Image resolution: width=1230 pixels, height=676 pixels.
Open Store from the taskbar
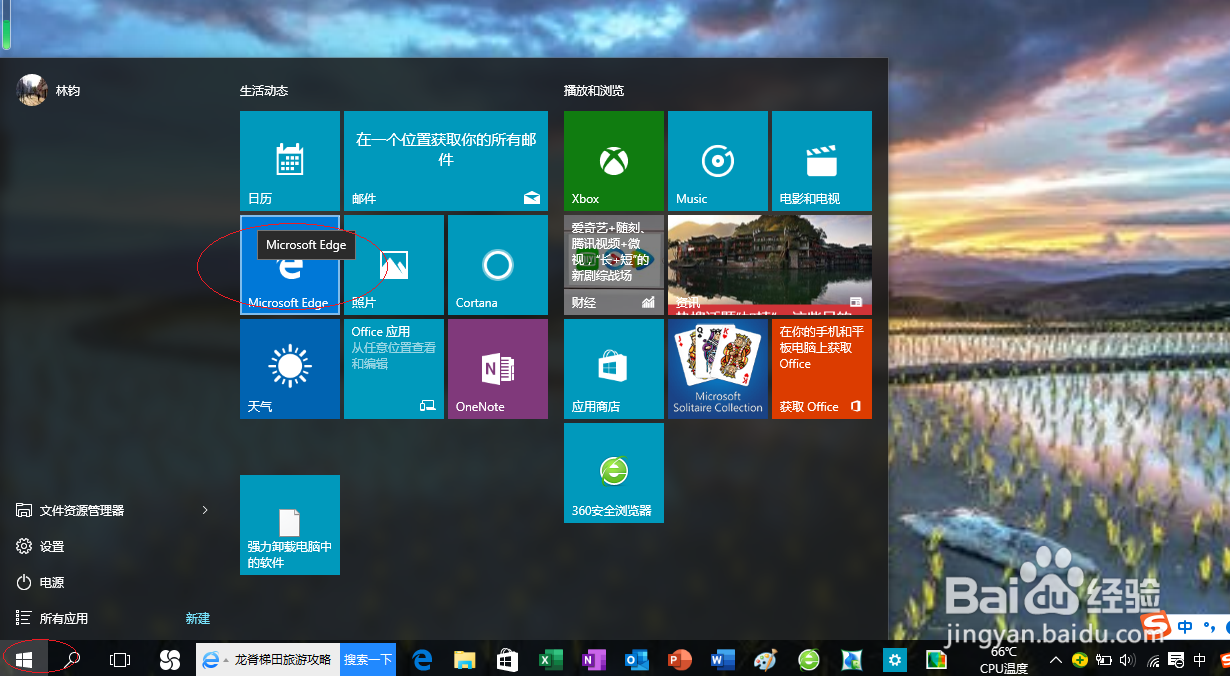(508, 659)
